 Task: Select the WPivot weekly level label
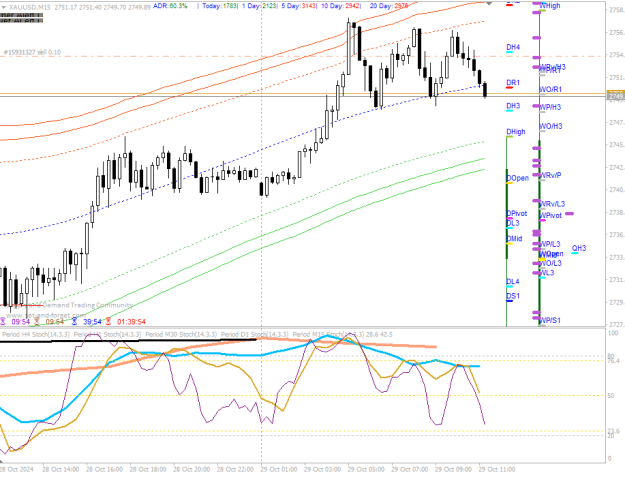click(550, 216)
